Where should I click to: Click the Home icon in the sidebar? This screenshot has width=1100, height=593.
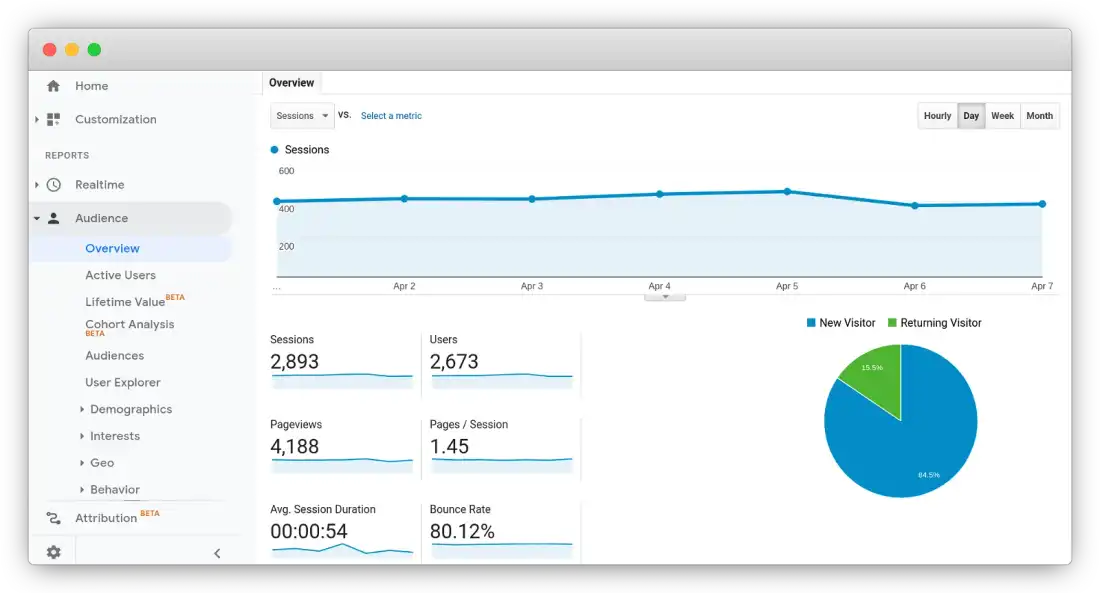pos(53,86)
